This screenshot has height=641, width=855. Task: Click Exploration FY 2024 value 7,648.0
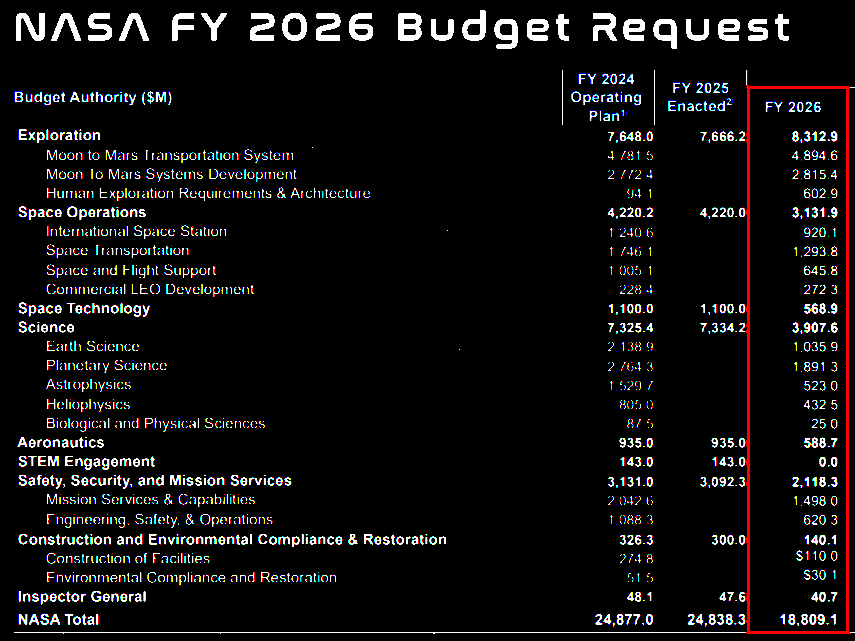[630, 136]
